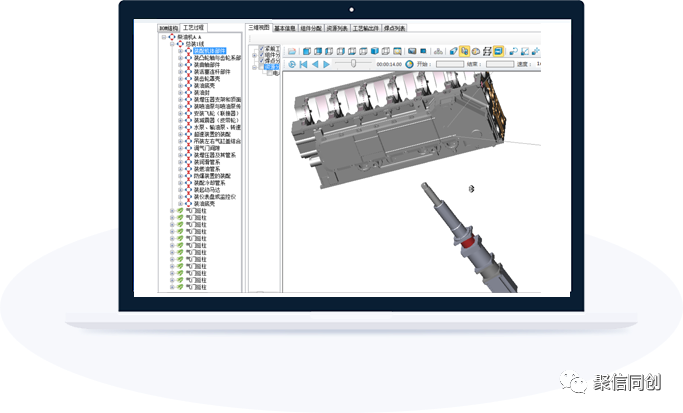Open the 组件分配 tab
Viewport: 683px width, 413px height.
[x=311, y=28]
